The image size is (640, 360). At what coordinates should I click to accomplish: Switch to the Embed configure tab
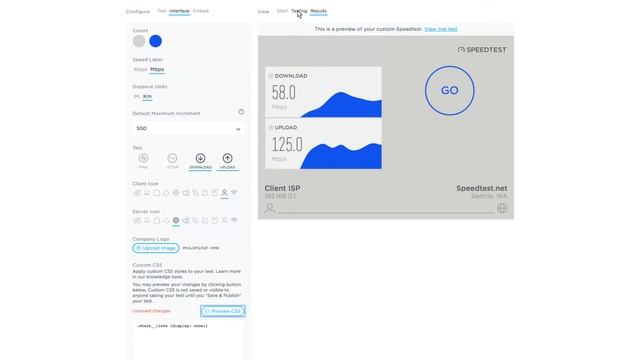[x=201, y=11]
